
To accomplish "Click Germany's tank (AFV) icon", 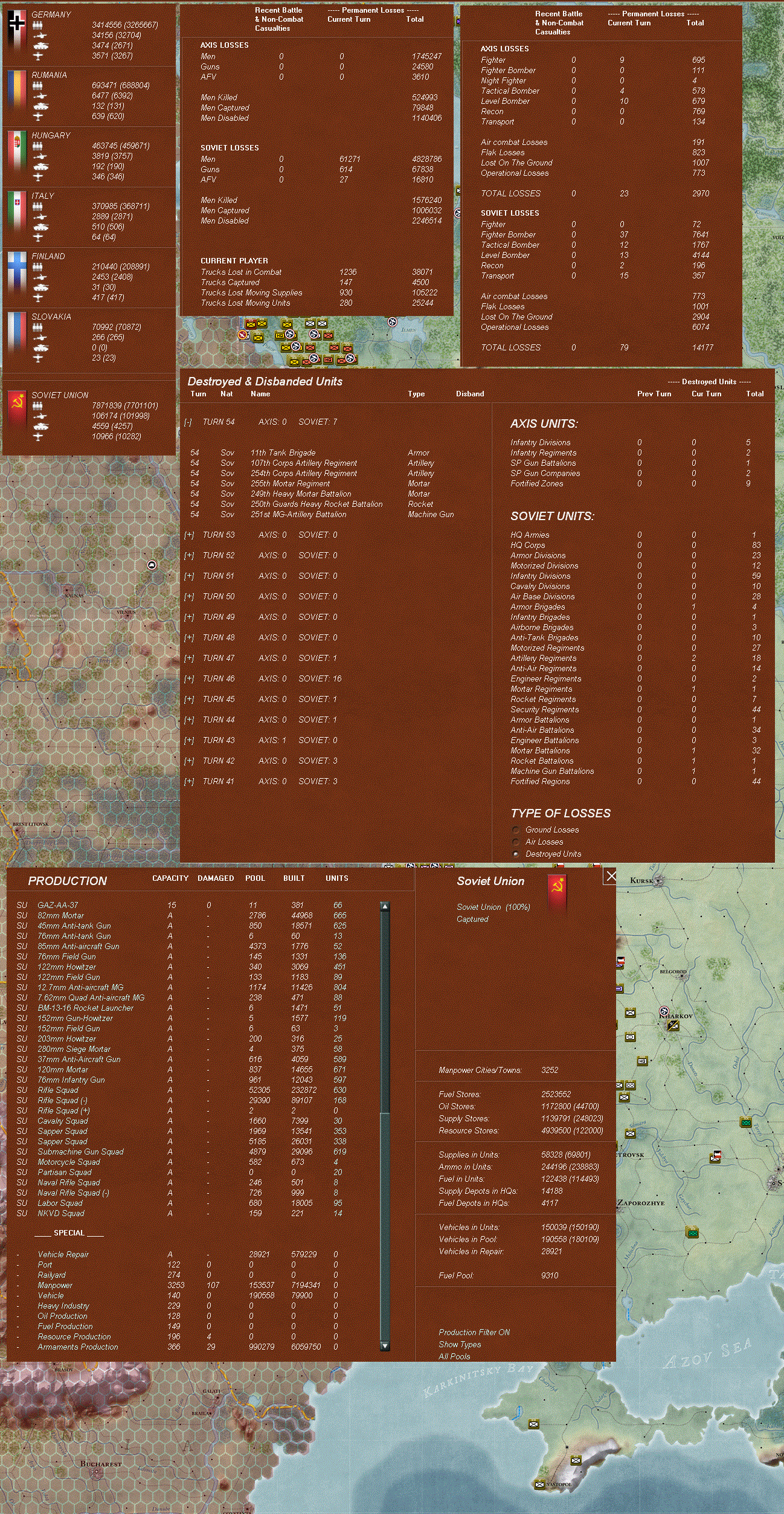I will pos(40,46).
